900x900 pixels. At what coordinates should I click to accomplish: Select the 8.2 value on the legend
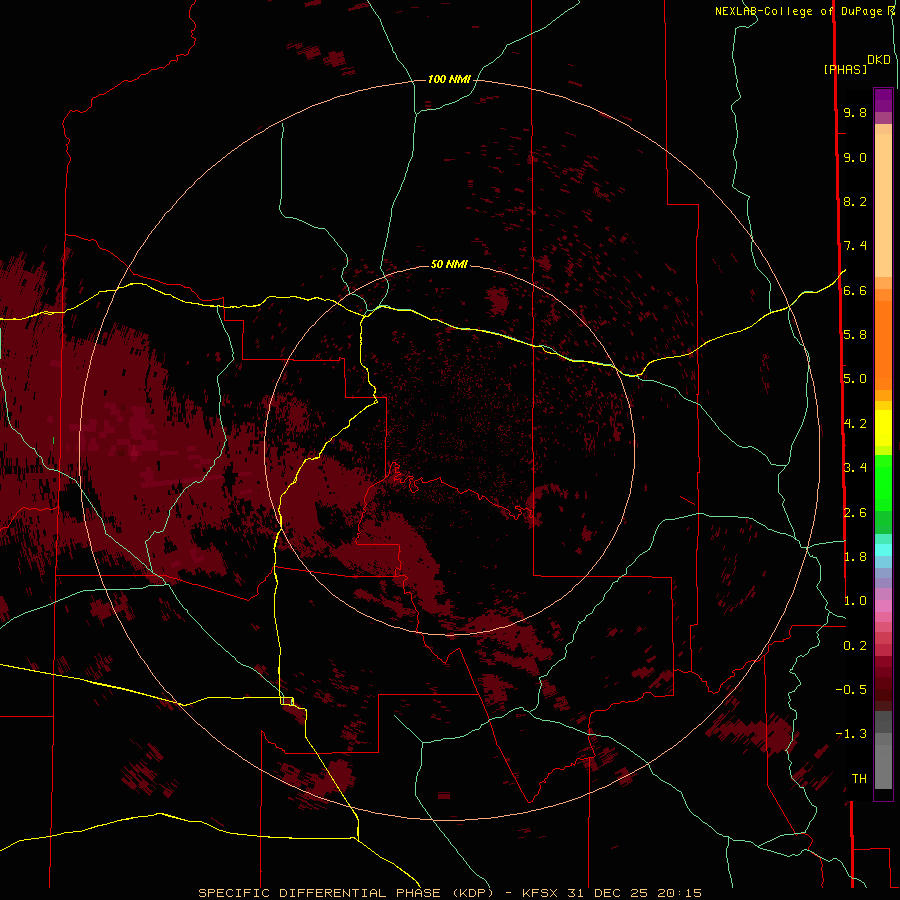pyautogui.click(x=855, y=201)
